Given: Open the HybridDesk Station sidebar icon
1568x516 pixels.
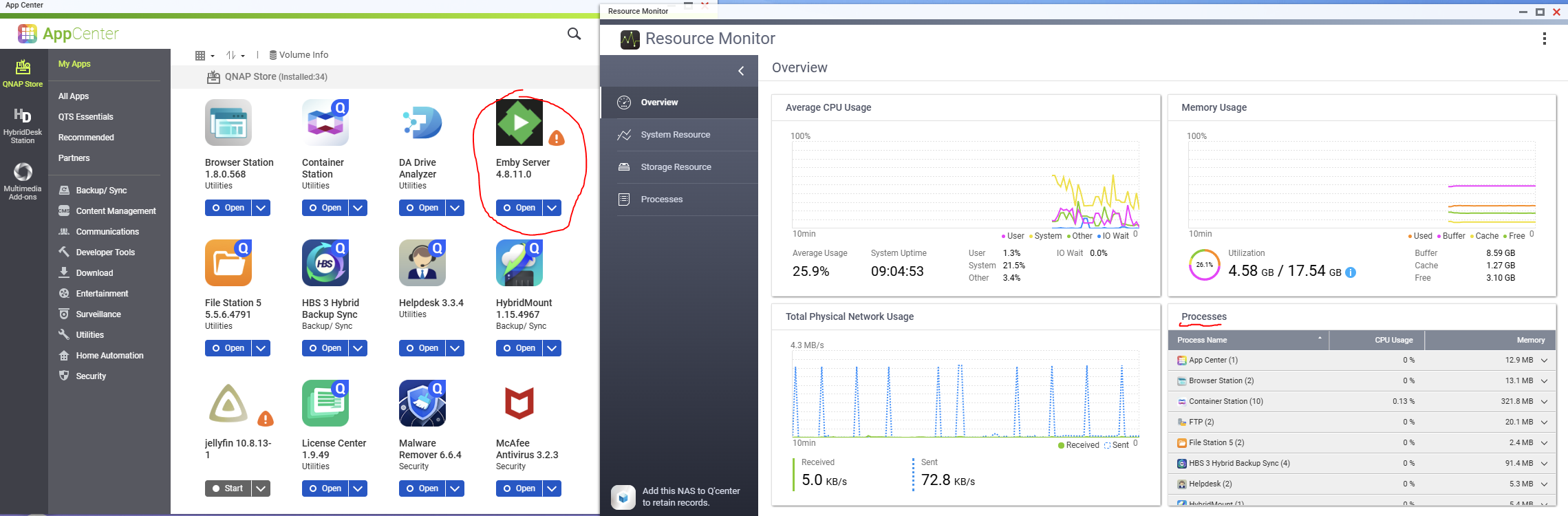Looking at the screenshot, I should 23,125.
